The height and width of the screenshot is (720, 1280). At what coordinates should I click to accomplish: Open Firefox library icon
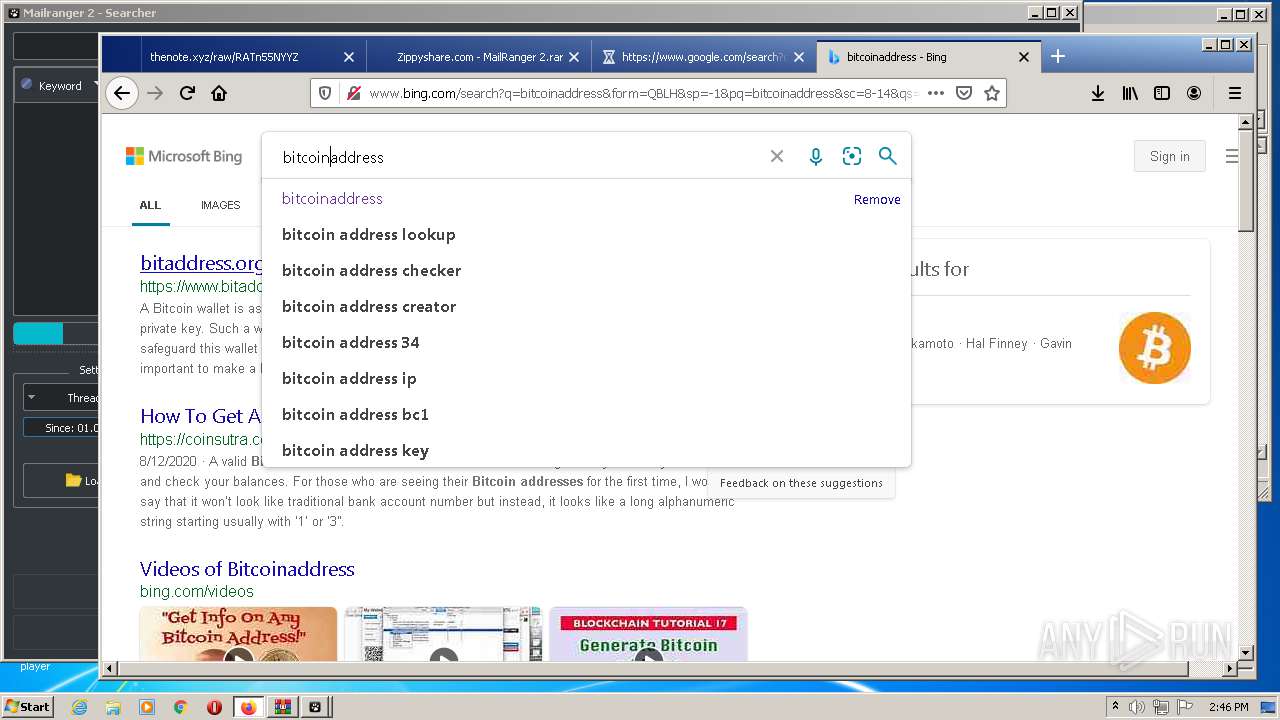(x=1130, y=93)
